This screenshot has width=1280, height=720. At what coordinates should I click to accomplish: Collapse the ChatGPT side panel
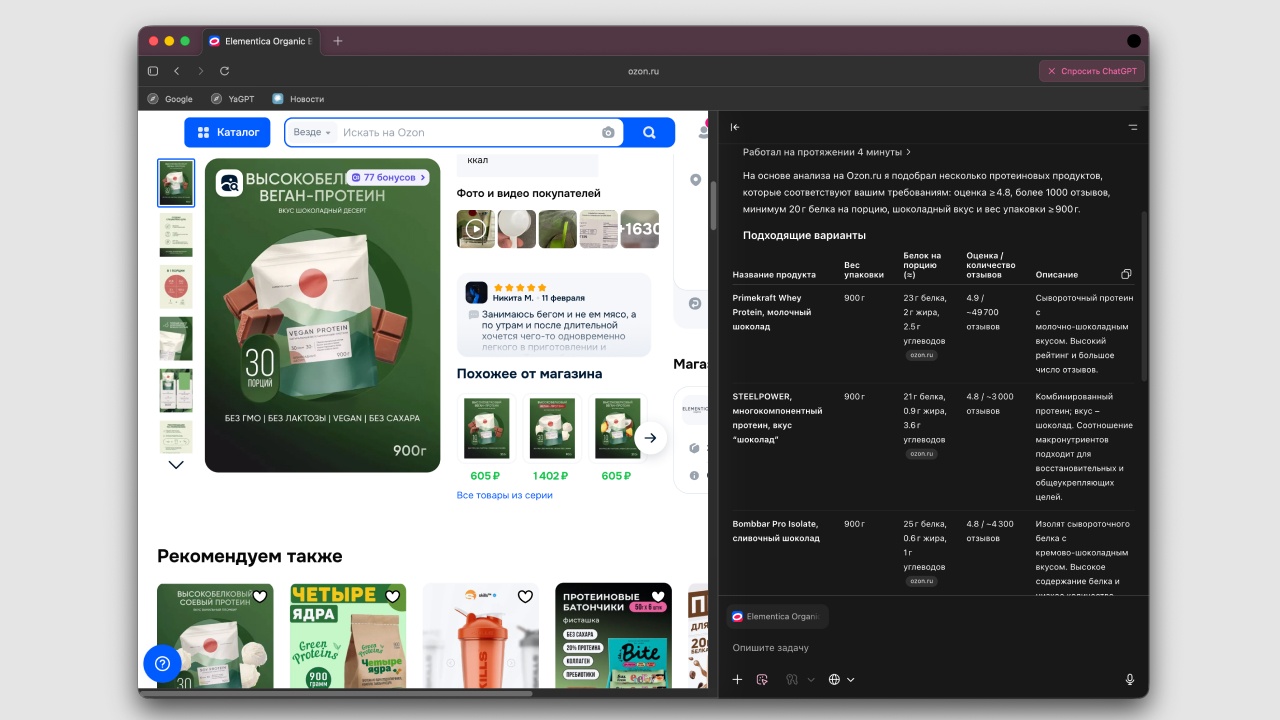[x=735, y=127]
